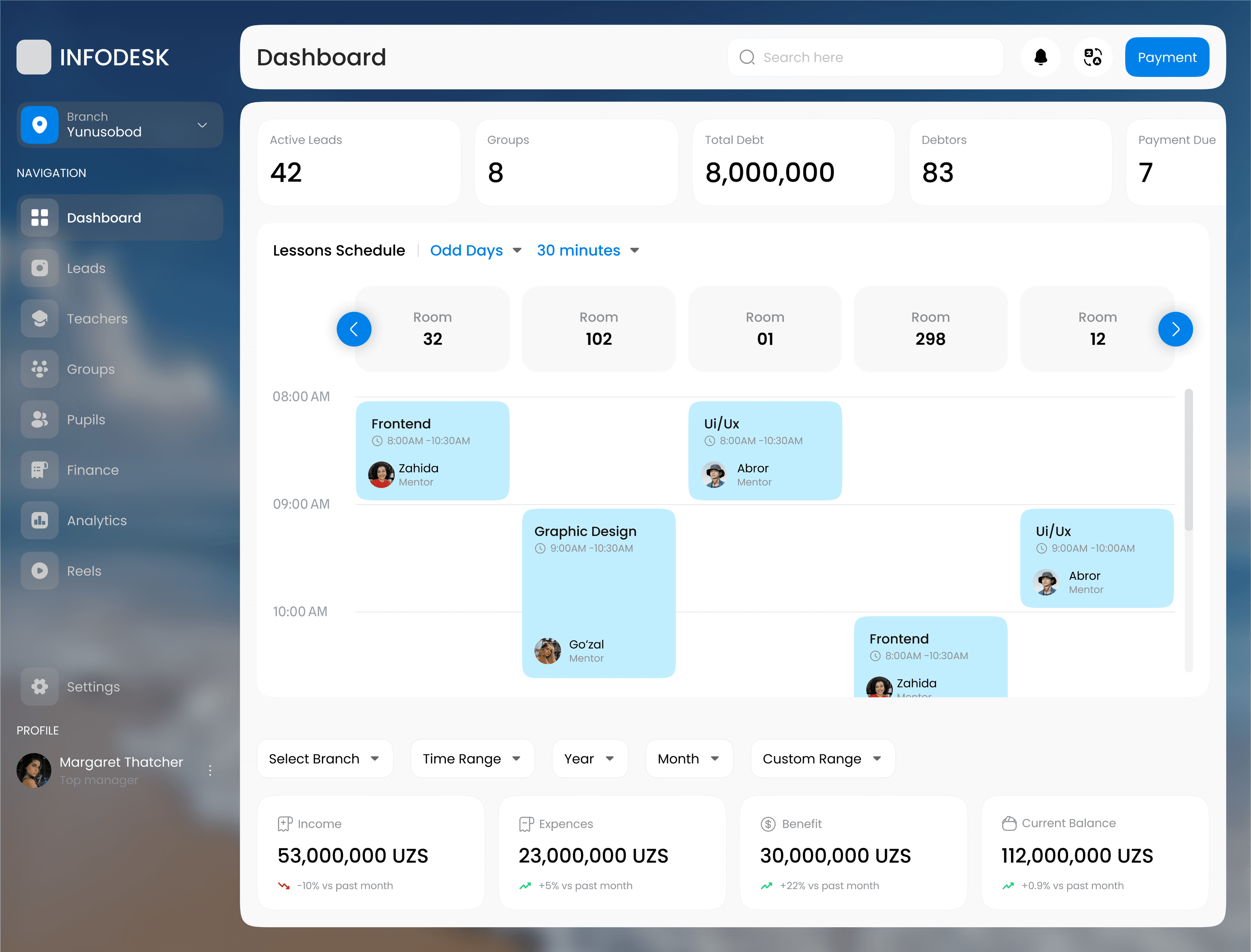Click the lessons schedule vertical scrollbar
This screenshot has width=1251, height=952.
pyautogui.click(x=1189, y=460)
